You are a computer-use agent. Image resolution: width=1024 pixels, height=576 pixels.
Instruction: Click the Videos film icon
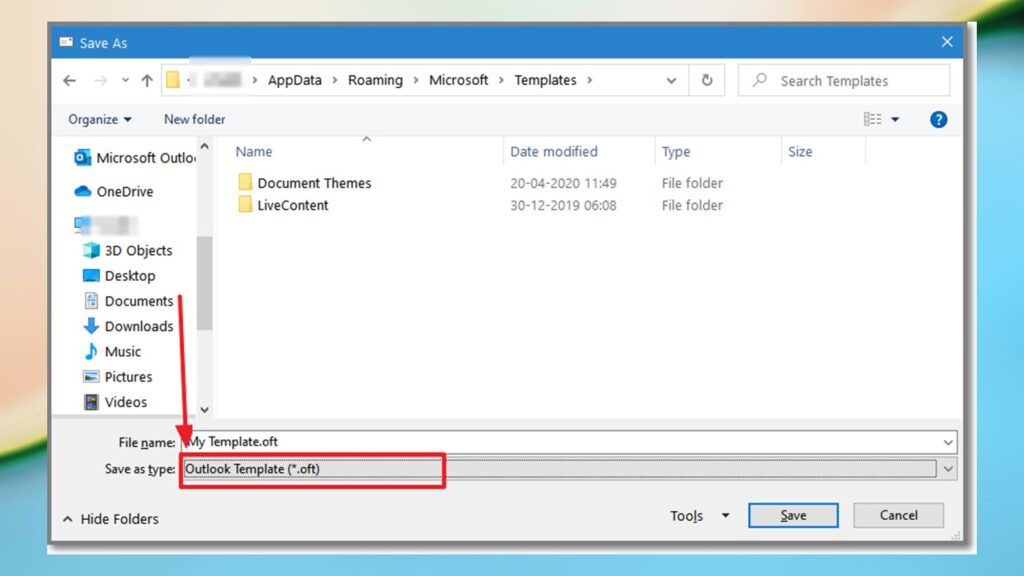91,402
